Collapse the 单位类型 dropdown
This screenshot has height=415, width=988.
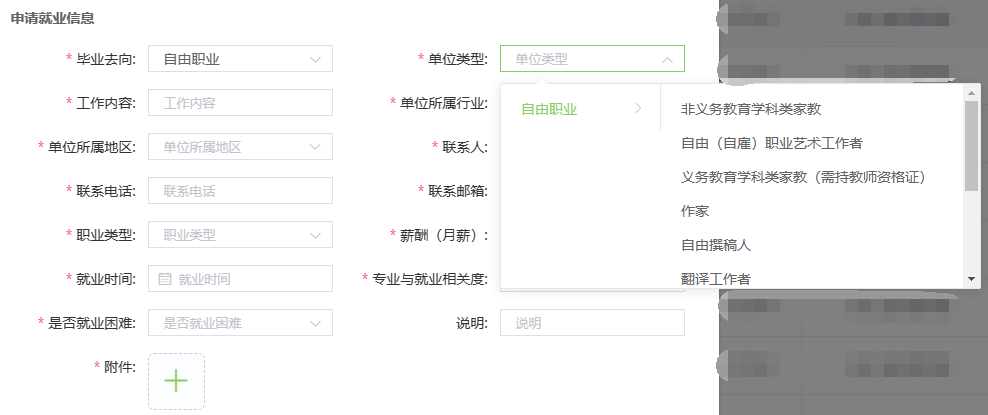coord(667,59)
